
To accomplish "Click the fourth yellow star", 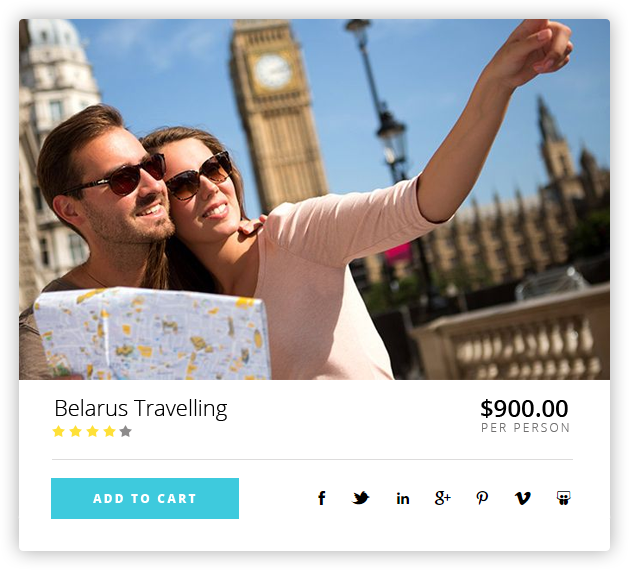I will (x=109, y=431).
